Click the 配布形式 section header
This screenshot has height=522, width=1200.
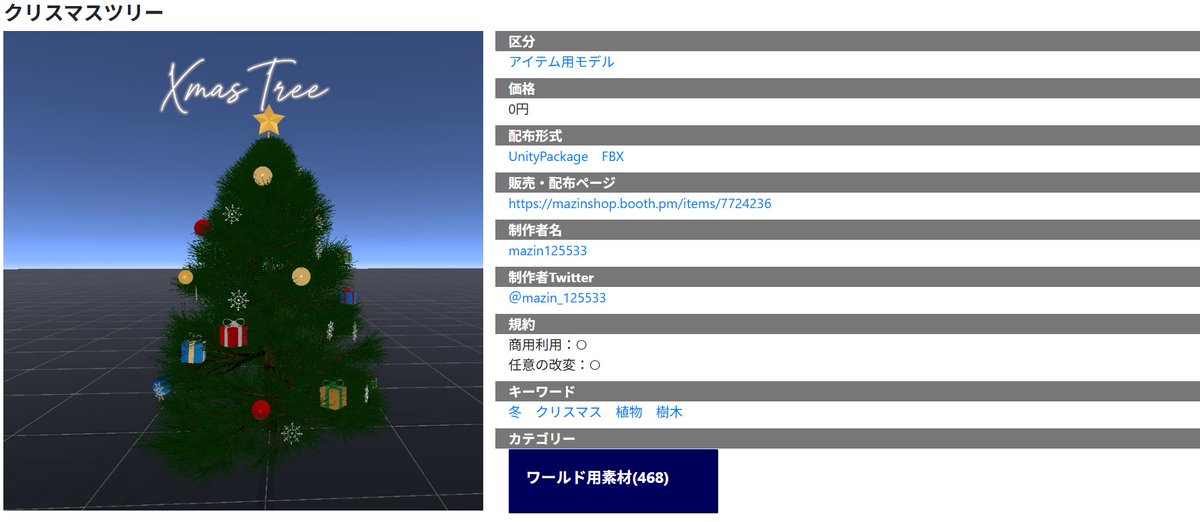pyautogui.click(x=848, y=136)
